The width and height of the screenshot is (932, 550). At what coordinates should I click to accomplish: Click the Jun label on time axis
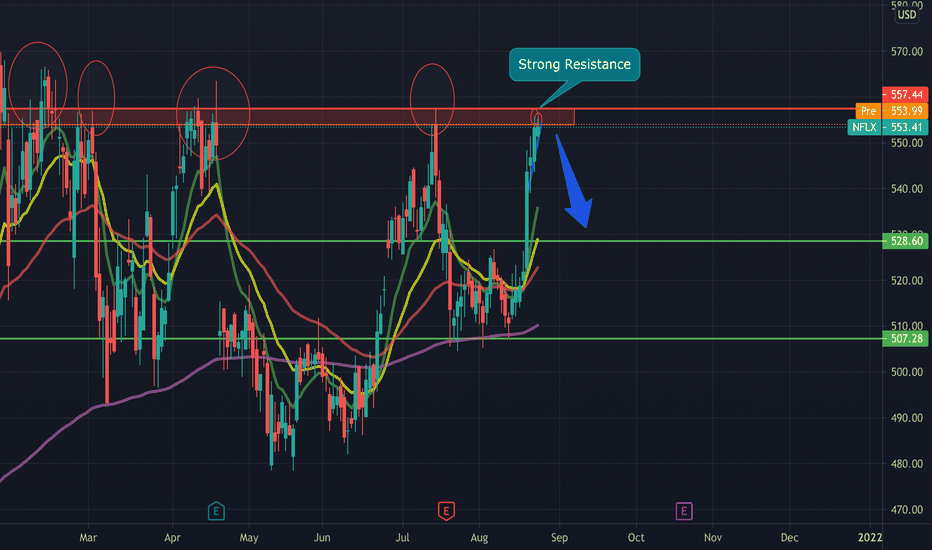click(x=322, y=538)
